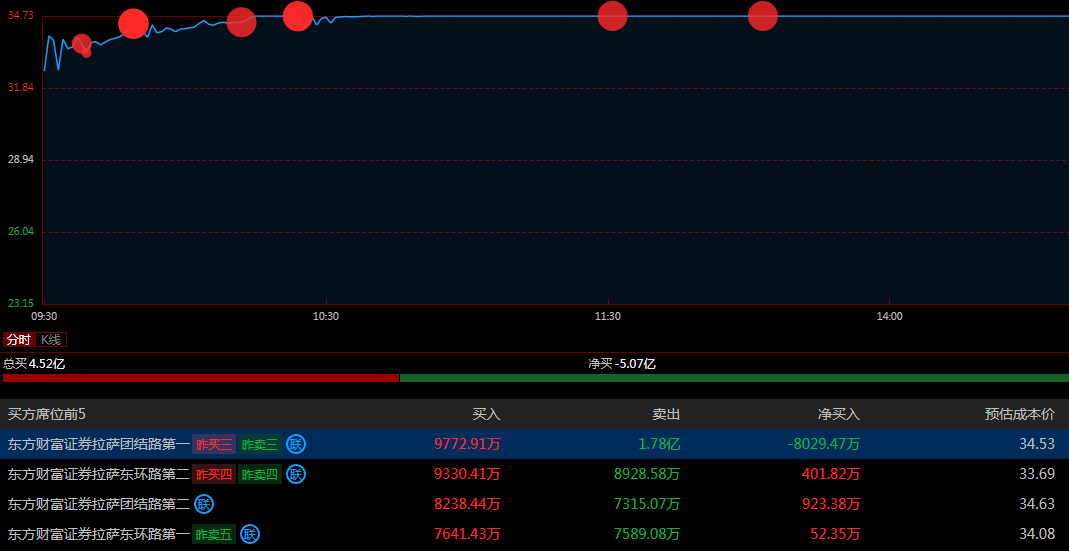Click estimated cost 34.53
1069x551 pixels.
pos(1037,445)
